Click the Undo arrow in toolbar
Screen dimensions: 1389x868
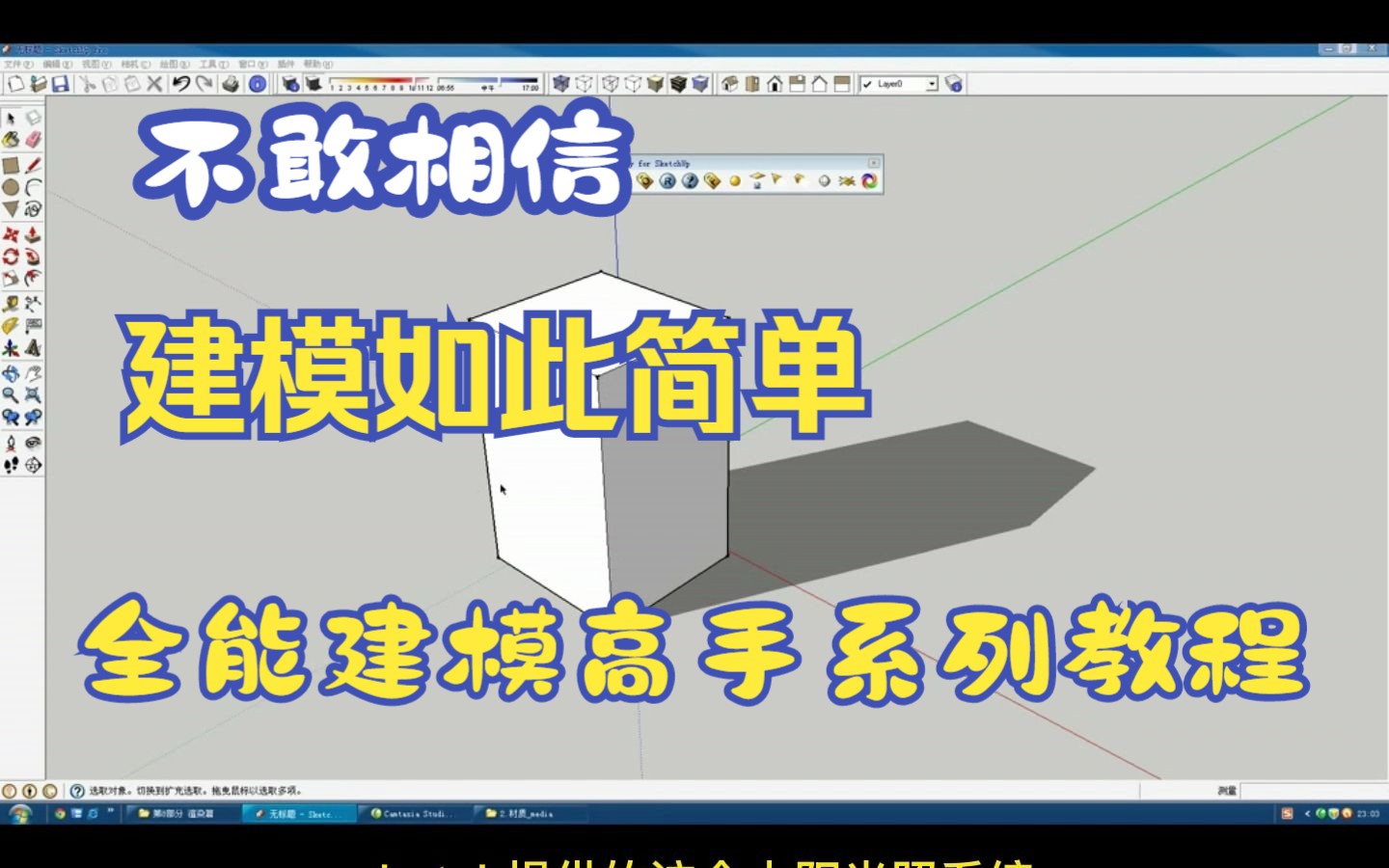coord(181,85)
